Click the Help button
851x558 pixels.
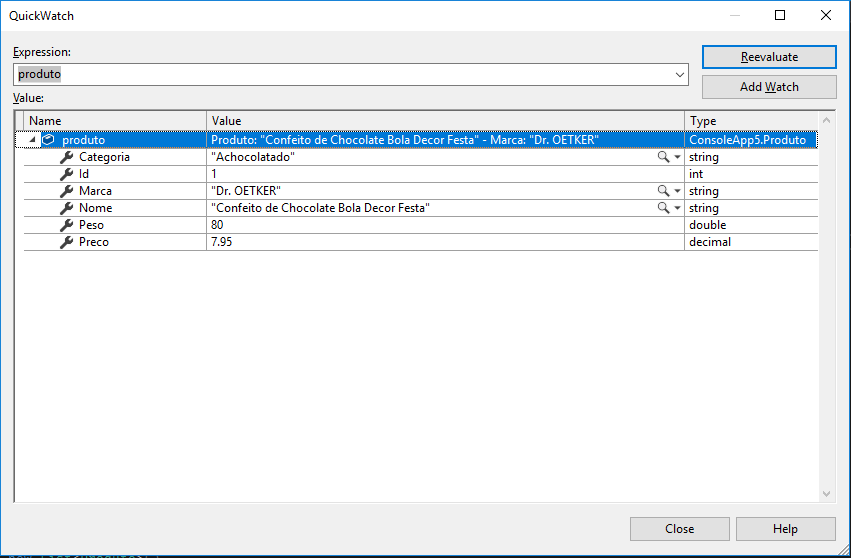click(785, 529)
